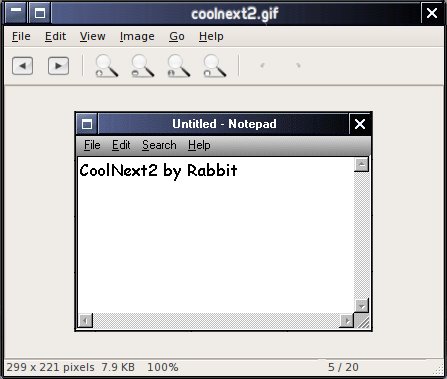Viewport: 447px width, 379px height.
Task: Click the normal size 1:1 magnifier icon
Action: tap(179, 66)
